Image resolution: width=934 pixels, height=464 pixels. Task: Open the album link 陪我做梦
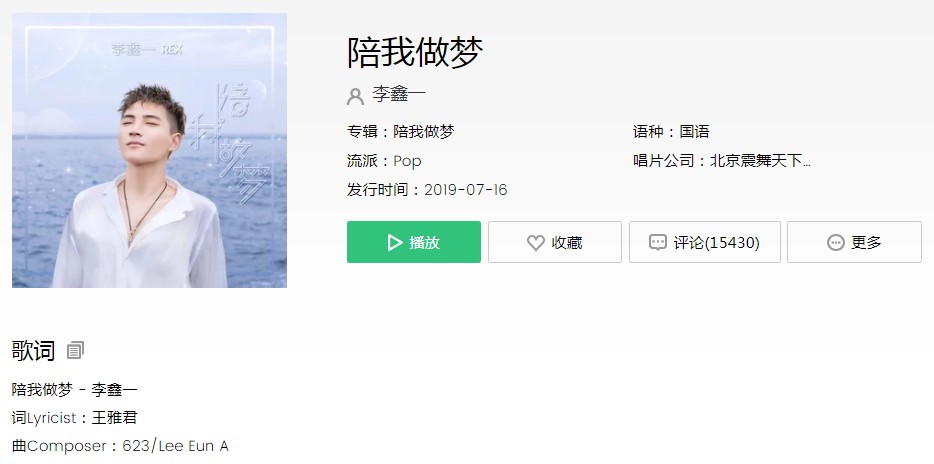pyautogui.click(x=424, y=132)
